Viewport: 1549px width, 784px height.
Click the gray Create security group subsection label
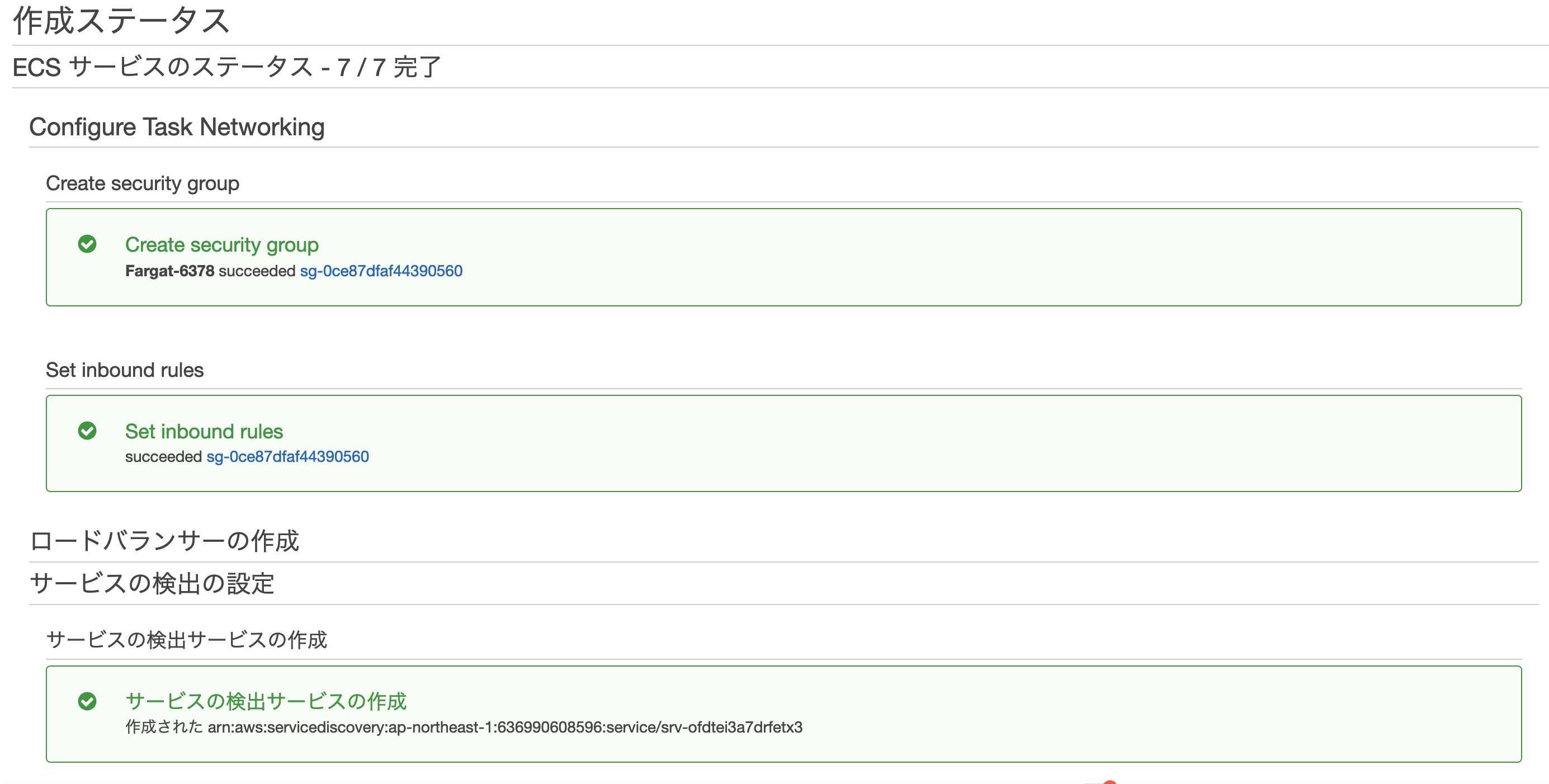click(143, 183)
